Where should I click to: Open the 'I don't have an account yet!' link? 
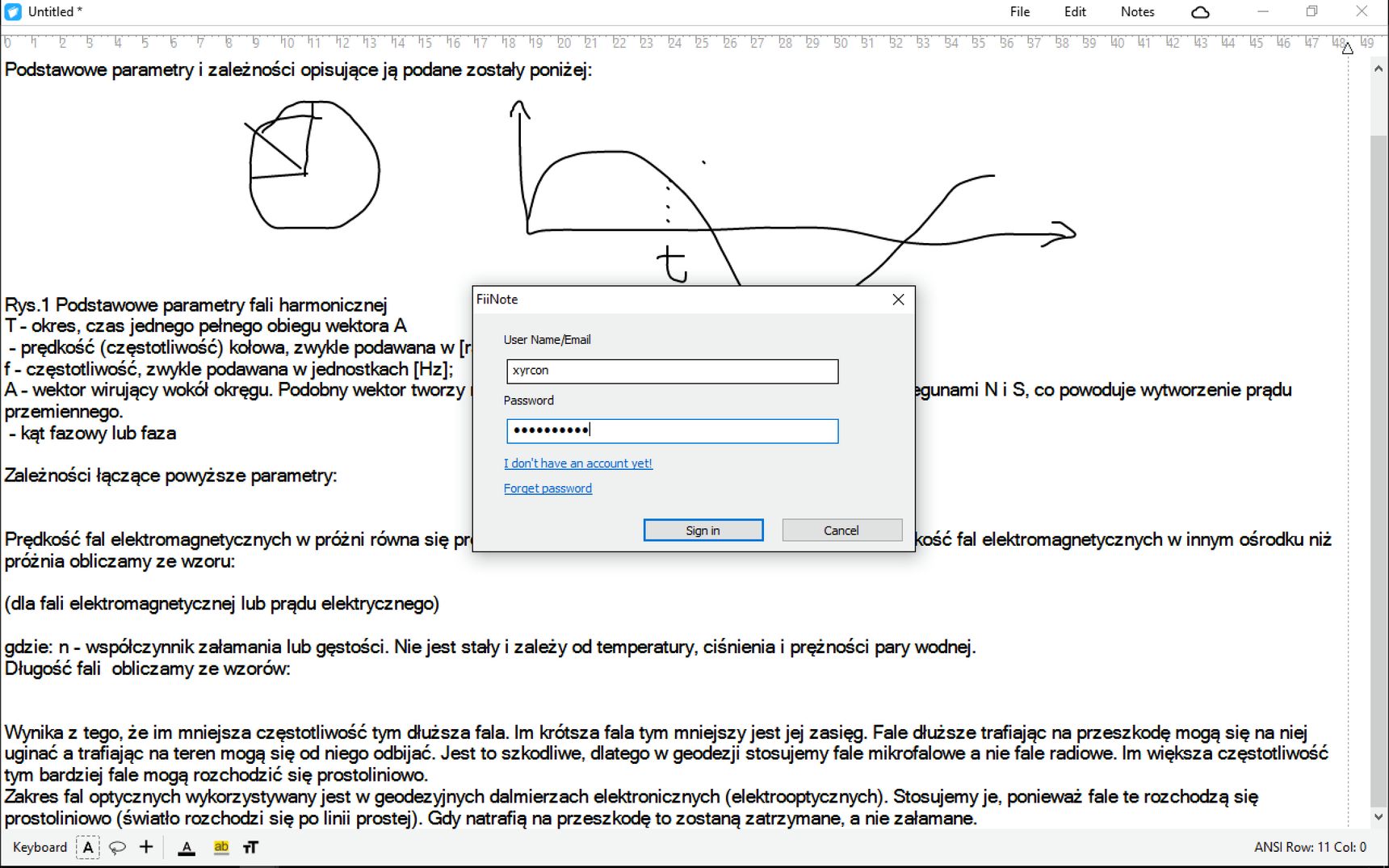coord(578,463)
